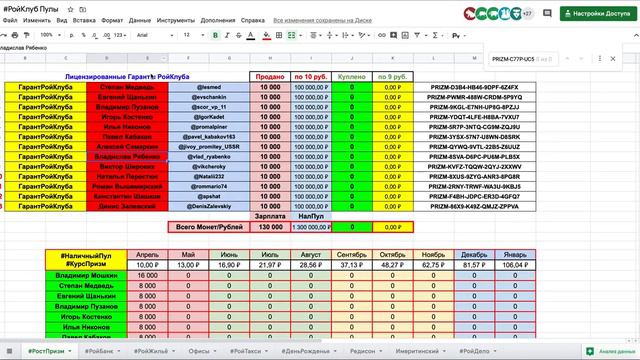Format cell as percent

(83, 36)
